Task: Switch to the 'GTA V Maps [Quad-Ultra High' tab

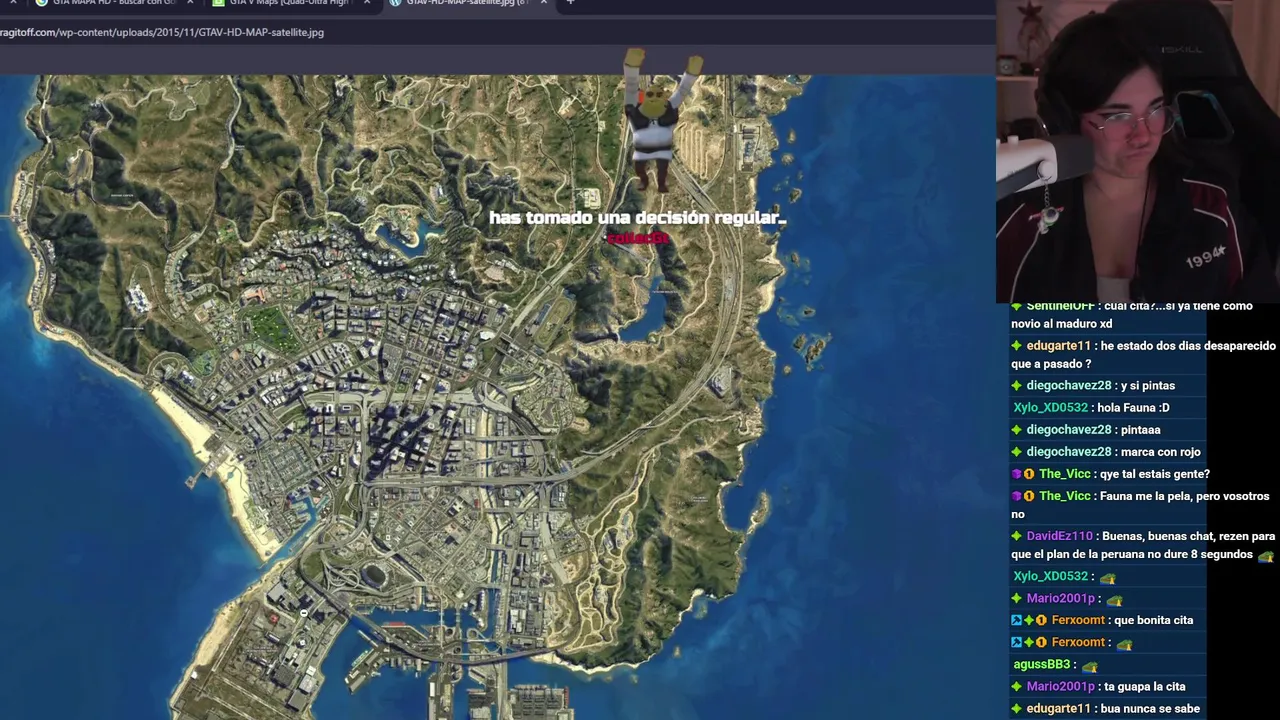Action: click(288, 3)
